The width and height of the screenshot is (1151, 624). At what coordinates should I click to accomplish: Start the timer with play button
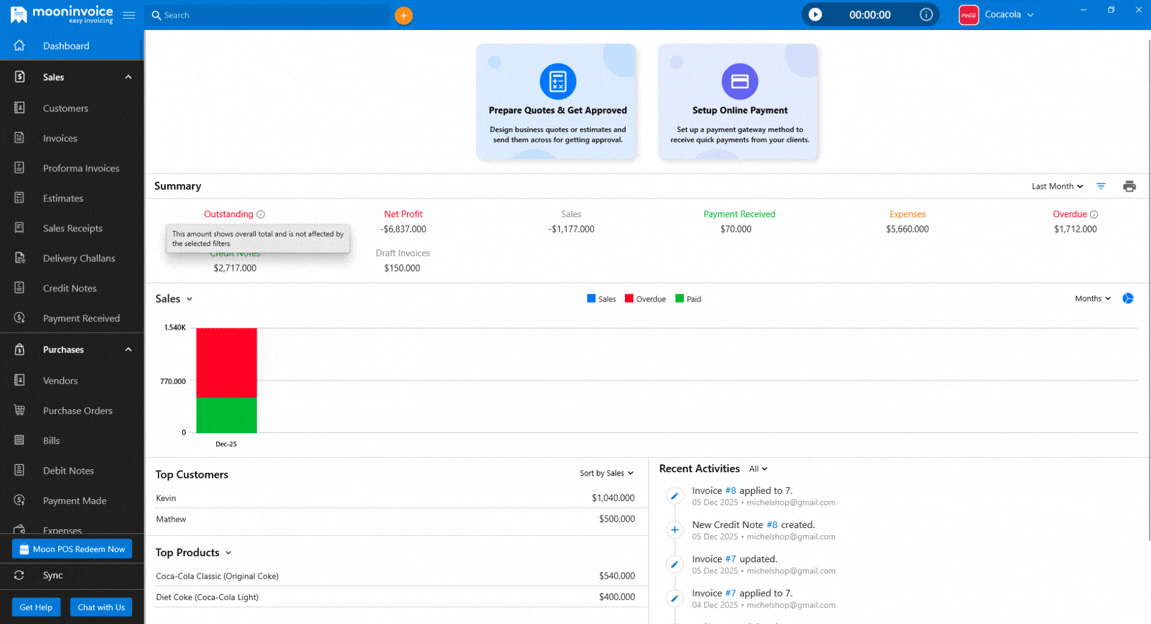(x=815, y=15)
